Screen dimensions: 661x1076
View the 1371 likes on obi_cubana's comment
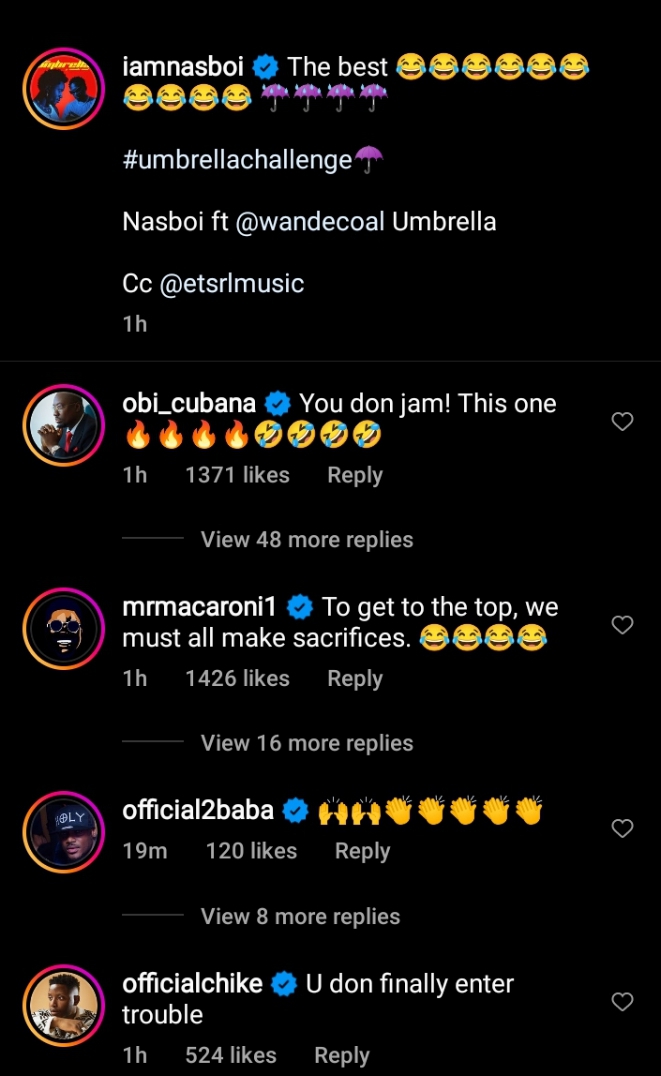237,475
